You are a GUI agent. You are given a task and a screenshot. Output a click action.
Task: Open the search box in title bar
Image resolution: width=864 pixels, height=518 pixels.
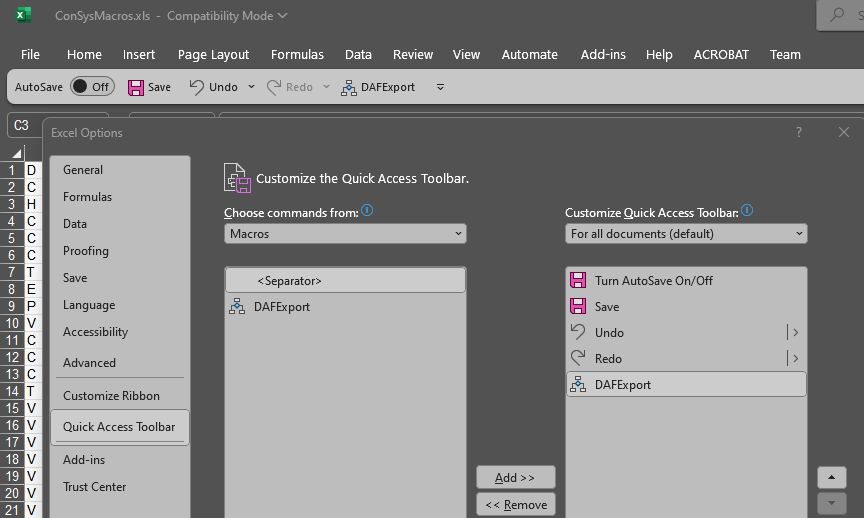(840, 15)
